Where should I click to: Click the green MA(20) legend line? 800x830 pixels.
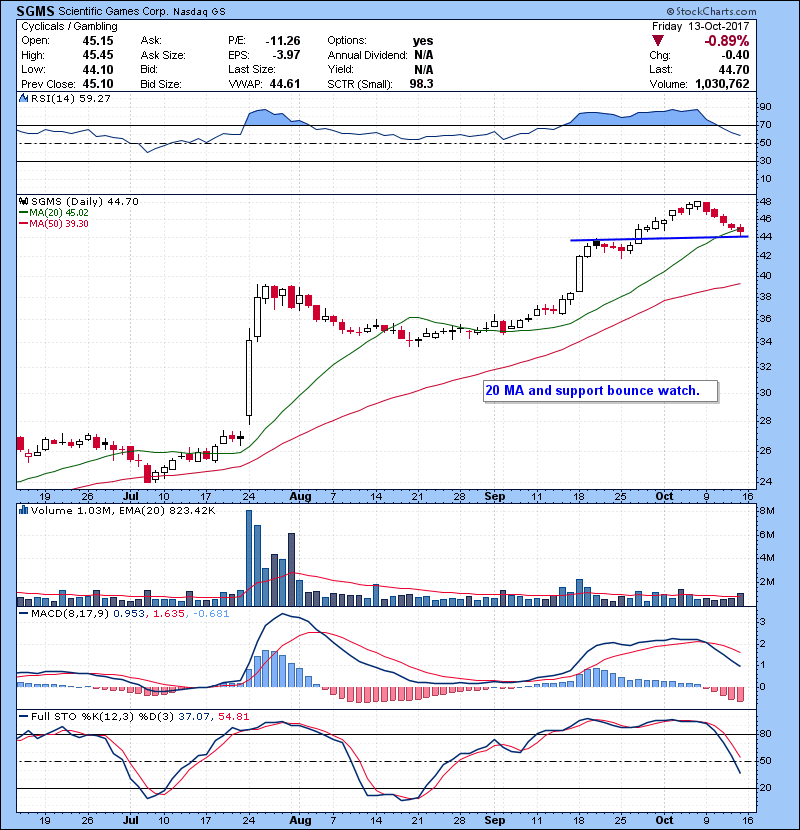[x=23, y=212]
